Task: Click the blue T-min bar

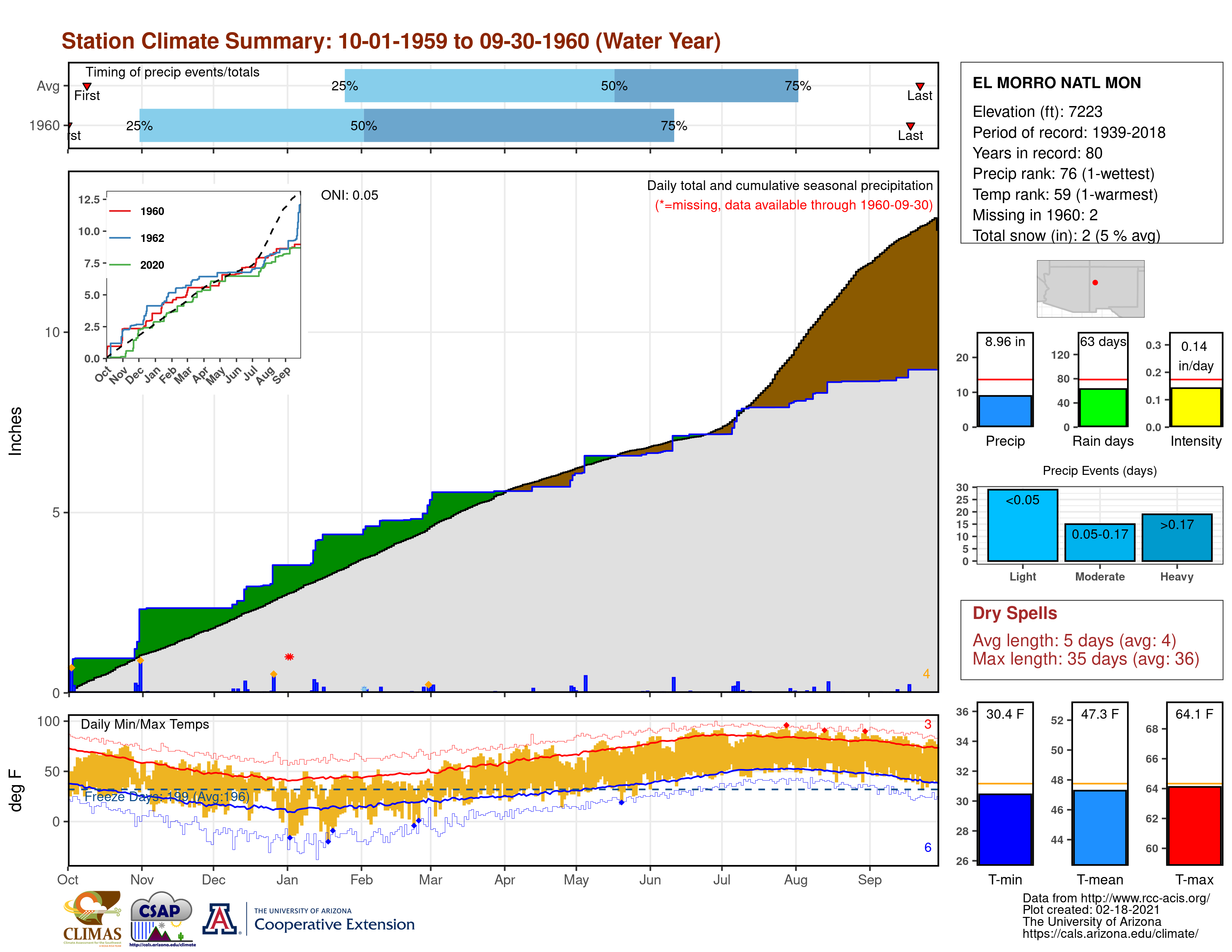Action: click(x=1005, y=829)
